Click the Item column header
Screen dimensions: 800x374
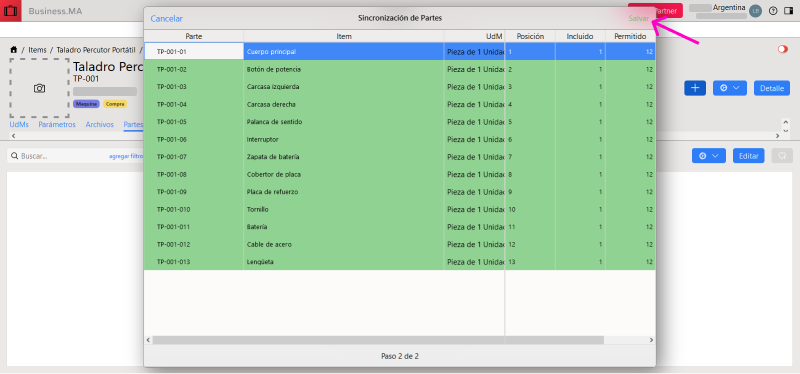(x=344, y=36)
